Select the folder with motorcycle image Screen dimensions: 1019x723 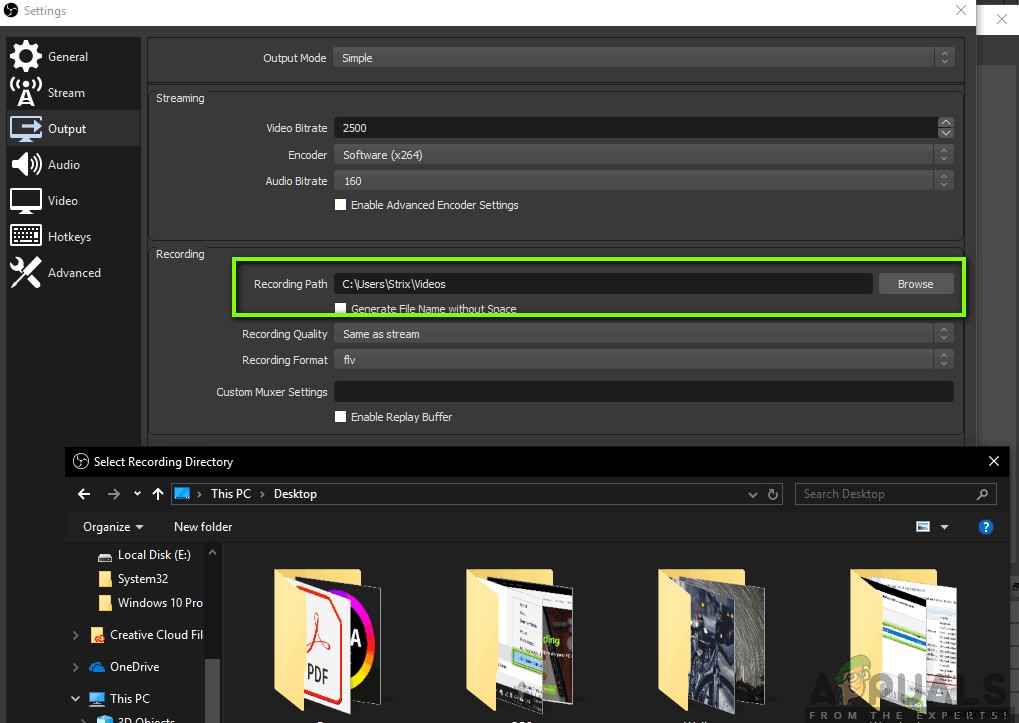pyautogui.click(x=711, y=641)
